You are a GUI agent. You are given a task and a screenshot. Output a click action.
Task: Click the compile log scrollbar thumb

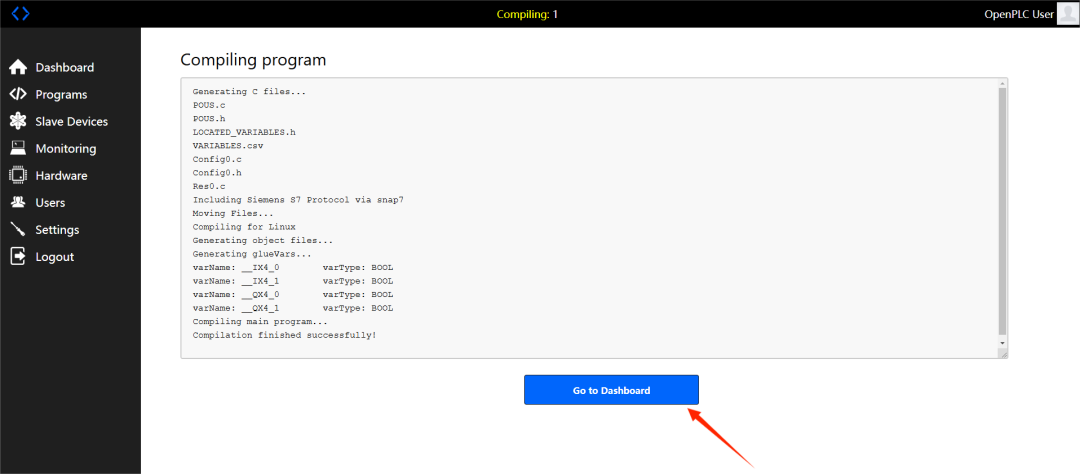pos(1002,212)
